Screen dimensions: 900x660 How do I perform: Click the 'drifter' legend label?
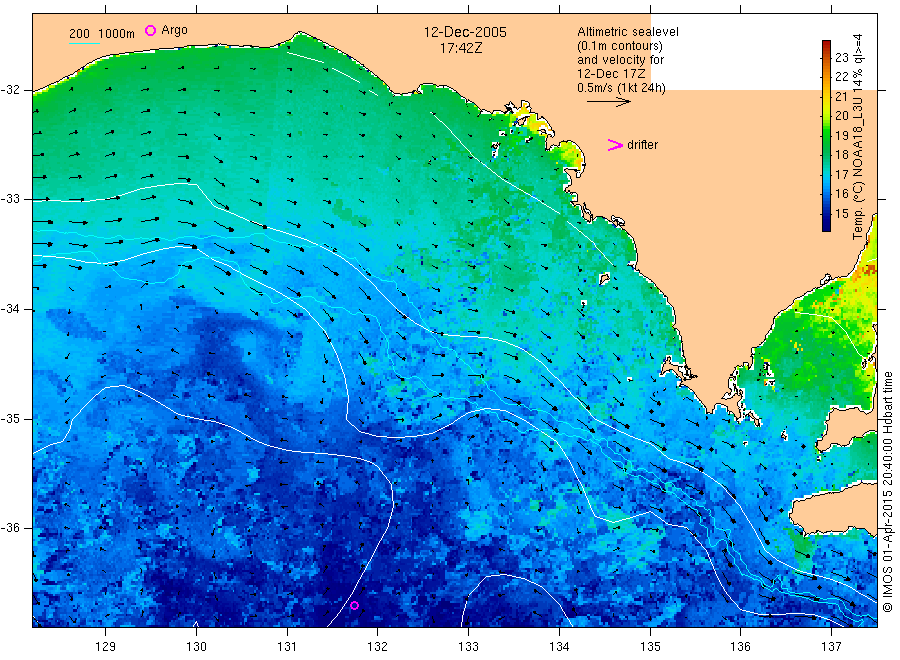point(642,145)
